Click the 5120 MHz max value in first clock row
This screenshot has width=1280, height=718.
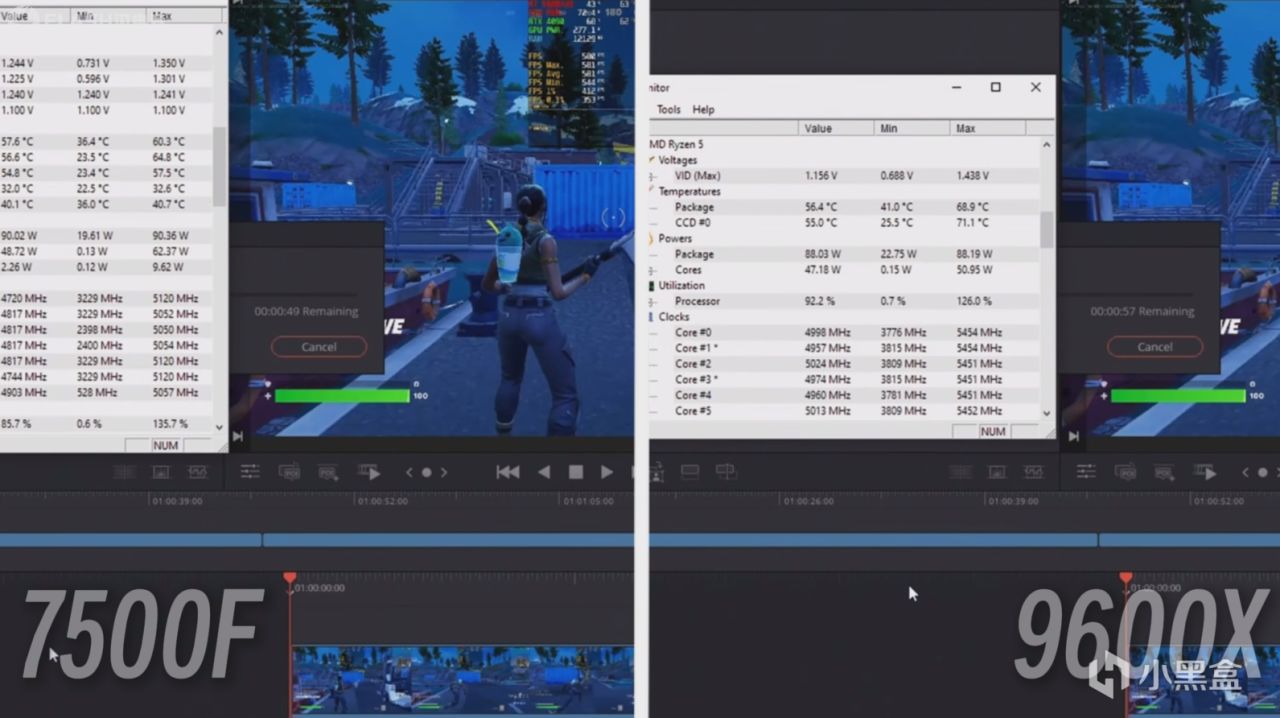pyautogui.click(x=176, y=298)
